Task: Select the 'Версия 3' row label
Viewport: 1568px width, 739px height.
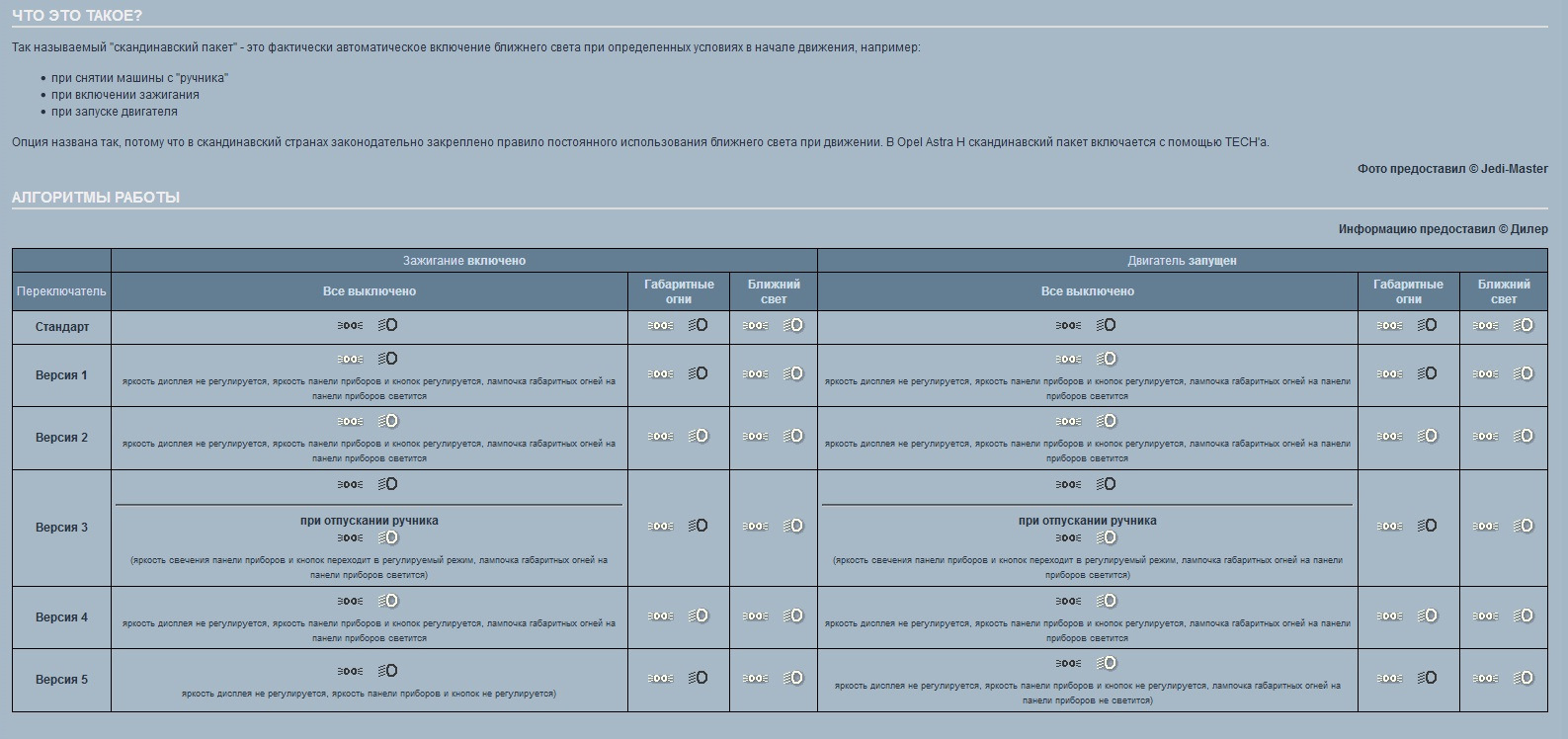Action: 61,528
